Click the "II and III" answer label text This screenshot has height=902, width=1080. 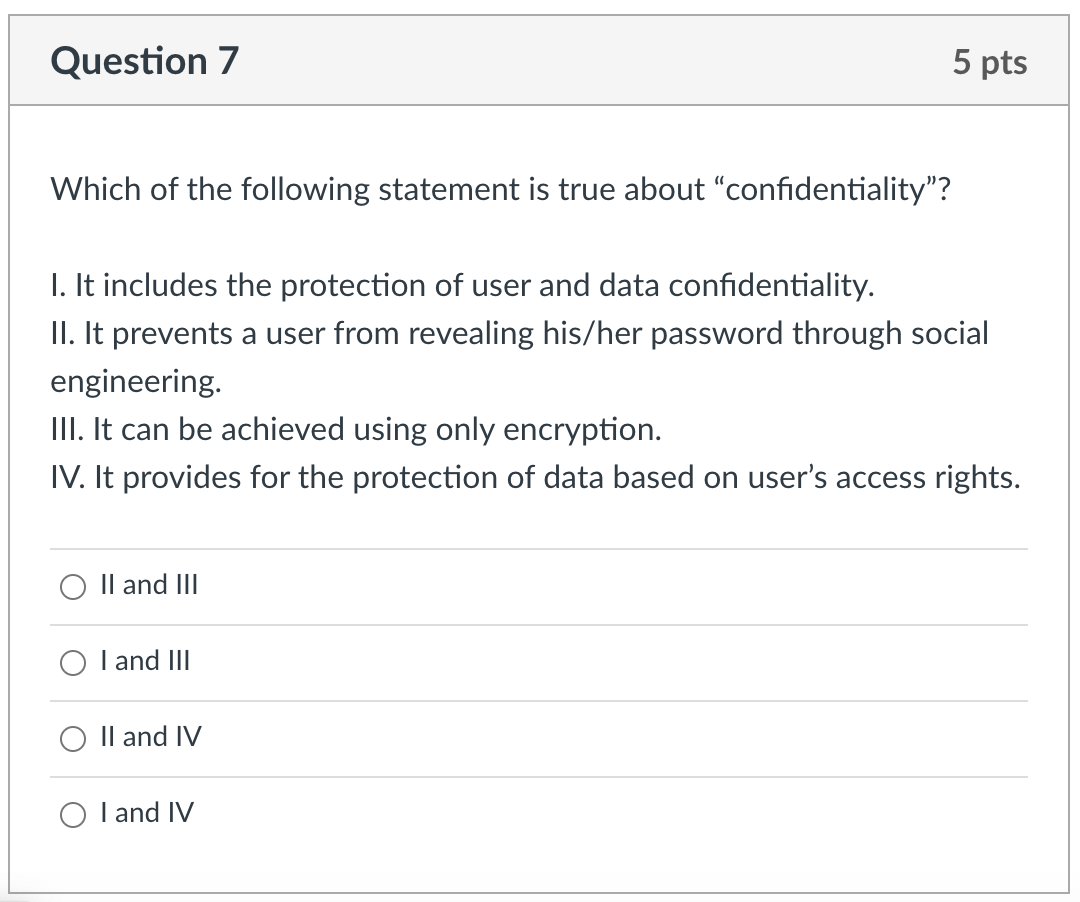pyautogui.click(x=149, y=585)
